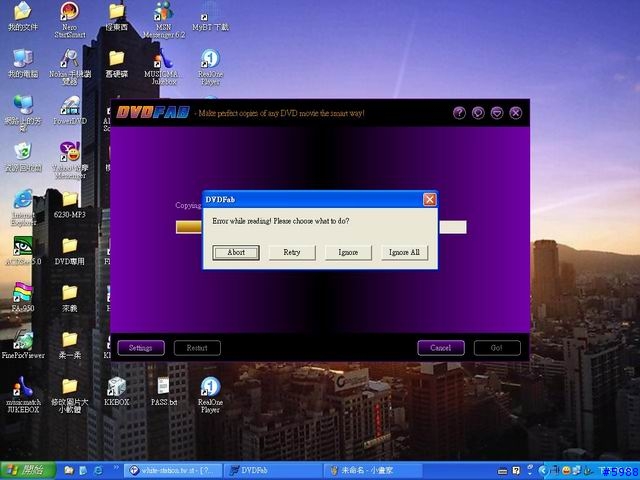
Task: Open 我的電腦 desktop icon
Action: click(23, 64)
